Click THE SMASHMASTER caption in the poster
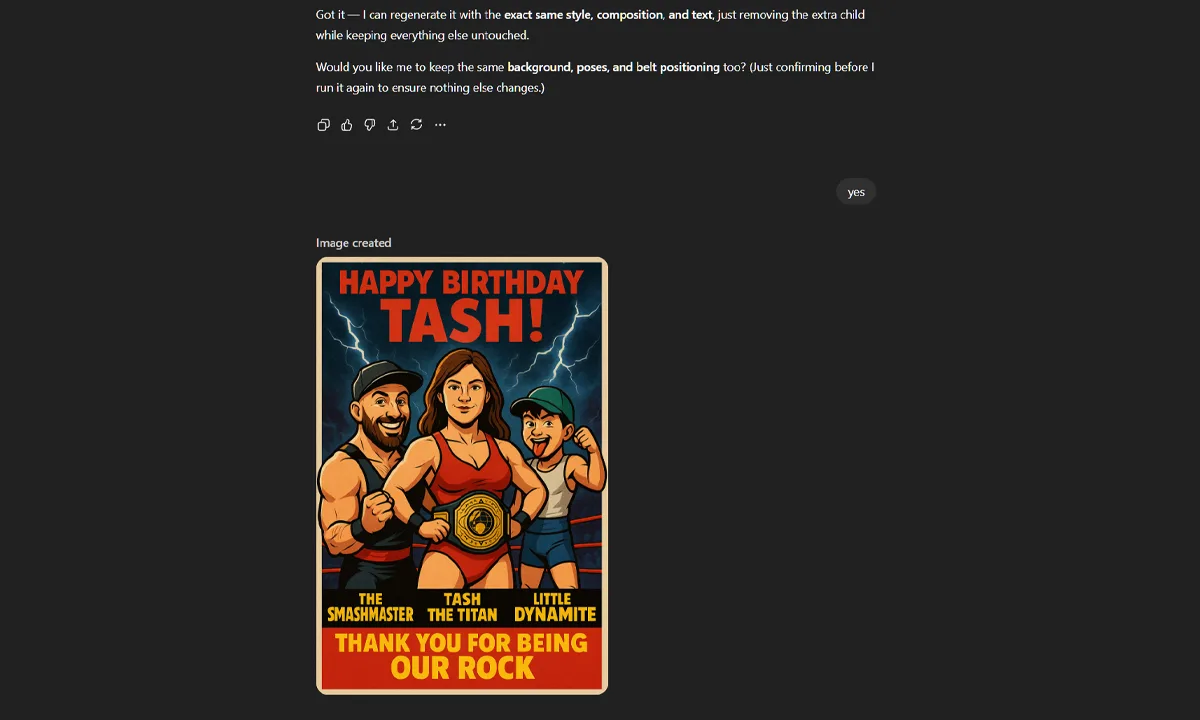Image resolution: width=1200 pixels, height=720 pixels. (371, 607)
